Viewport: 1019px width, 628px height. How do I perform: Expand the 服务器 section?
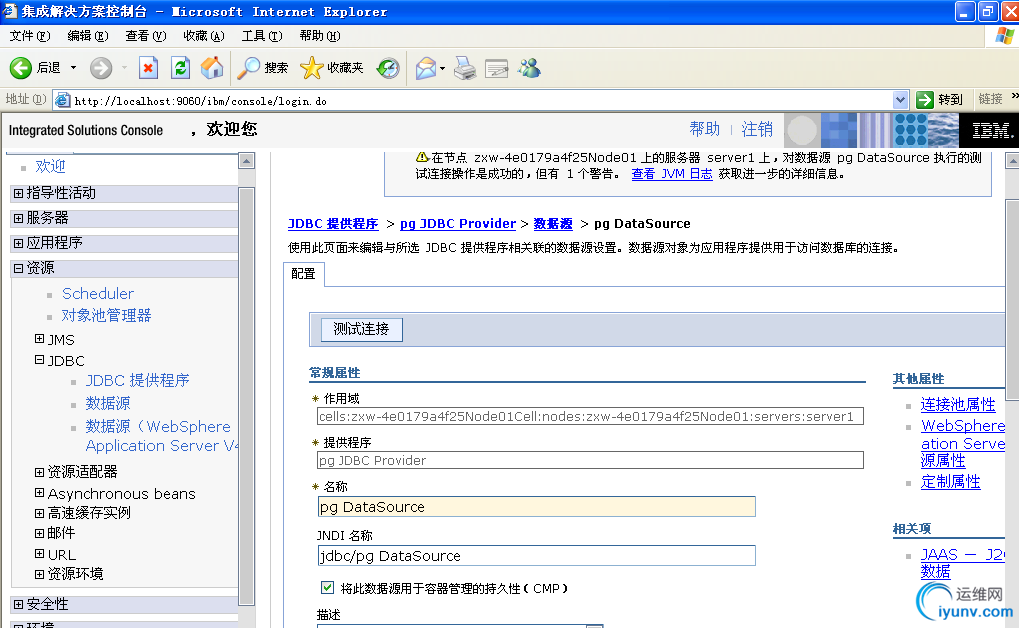[18, 218]
